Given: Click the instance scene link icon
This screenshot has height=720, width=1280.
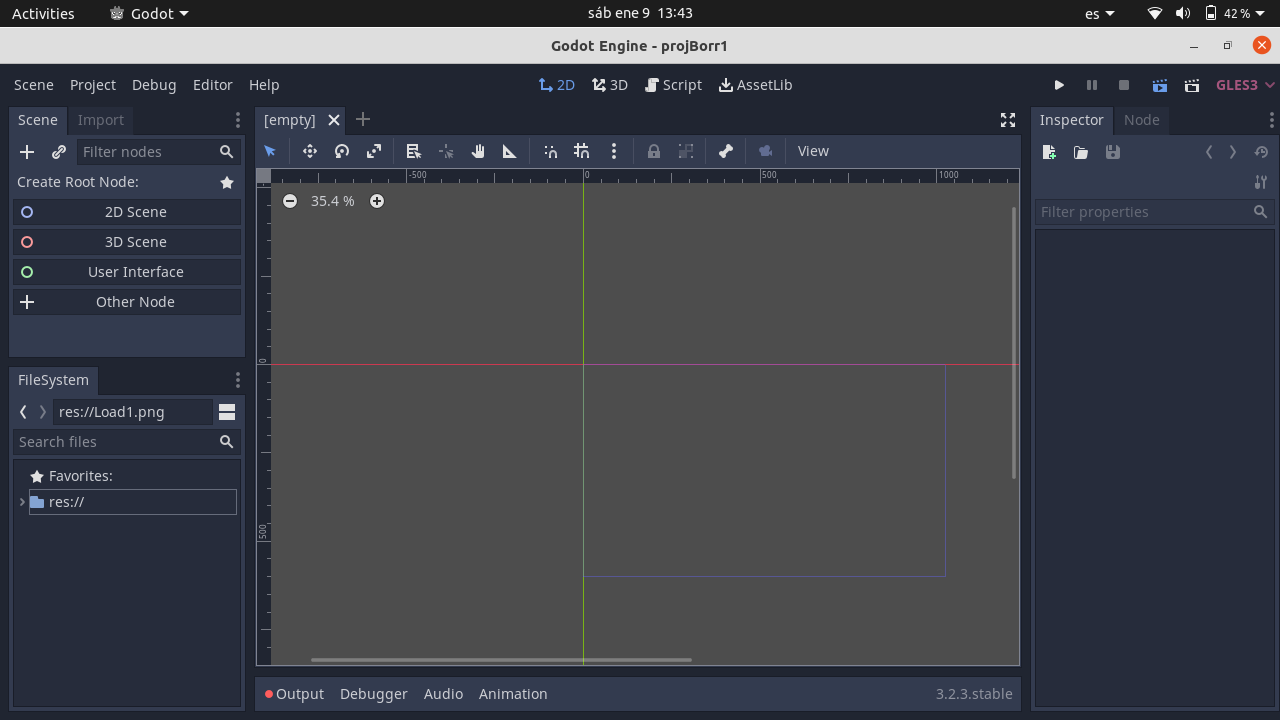Looking at the screenshot, I should point(59,152).
